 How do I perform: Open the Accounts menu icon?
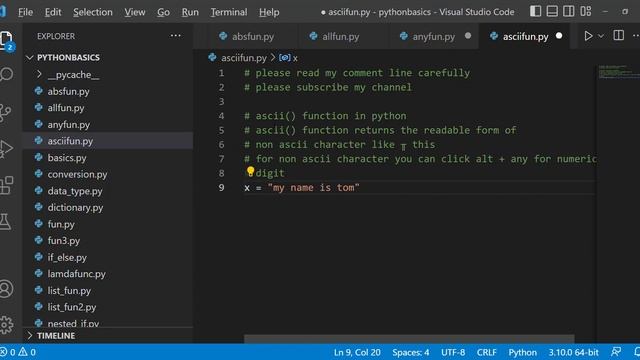coord(6,289)
